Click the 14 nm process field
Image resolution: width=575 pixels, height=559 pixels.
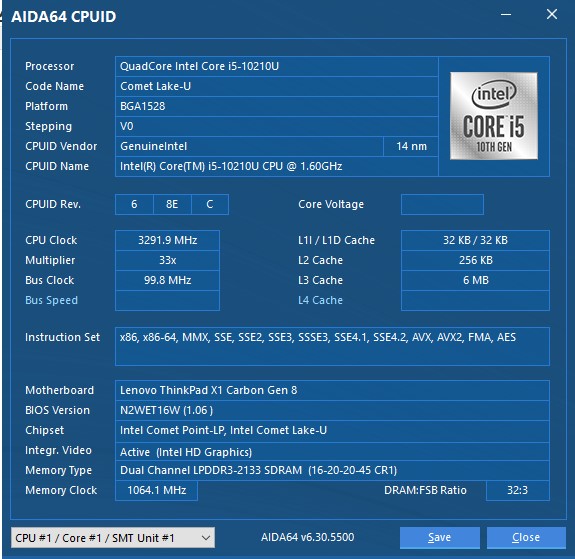click(411, 146)
